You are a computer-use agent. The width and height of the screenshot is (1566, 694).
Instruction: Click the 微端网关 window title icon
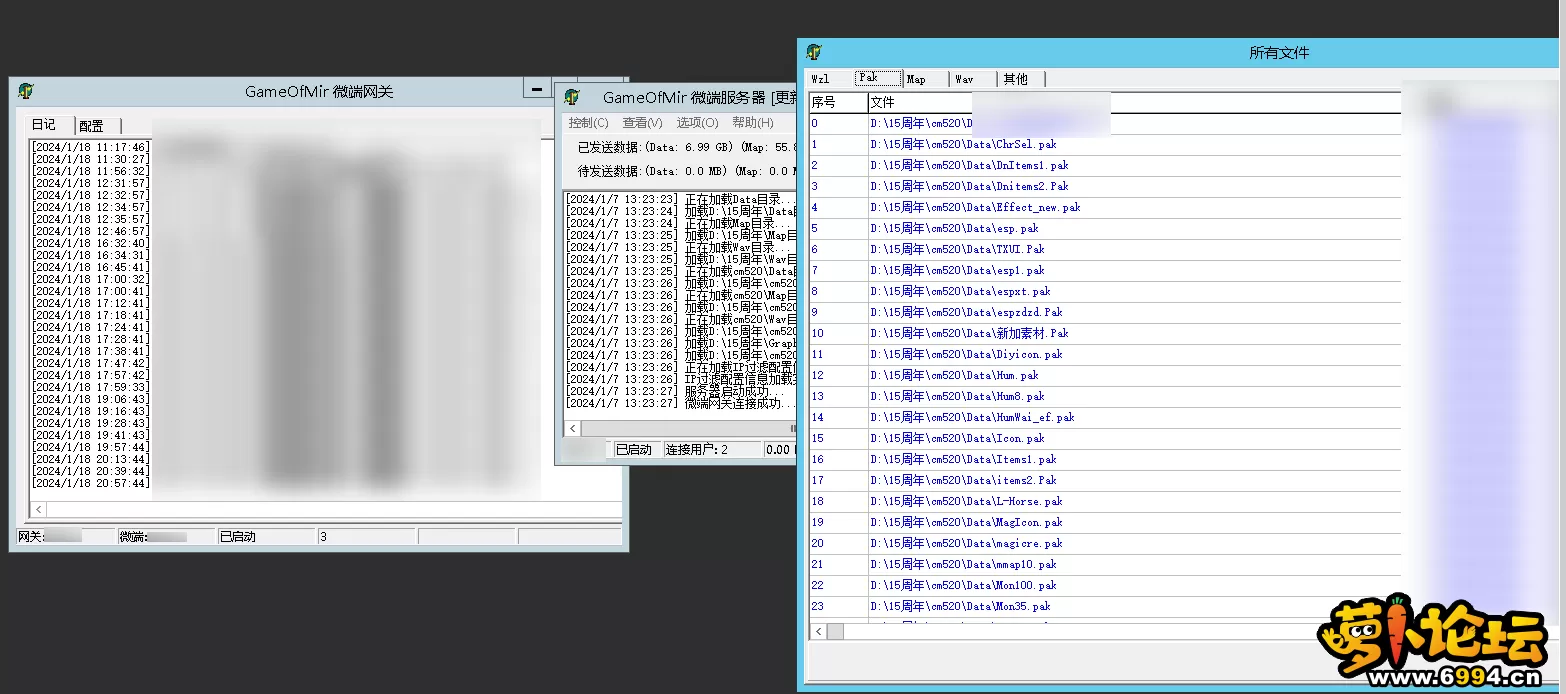pos(25,91)
